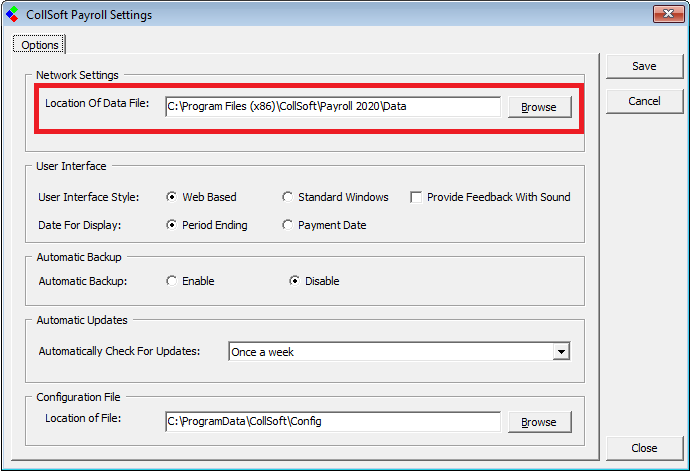Click the 'Automatic Updates' group heading

[x=82, y=320]
